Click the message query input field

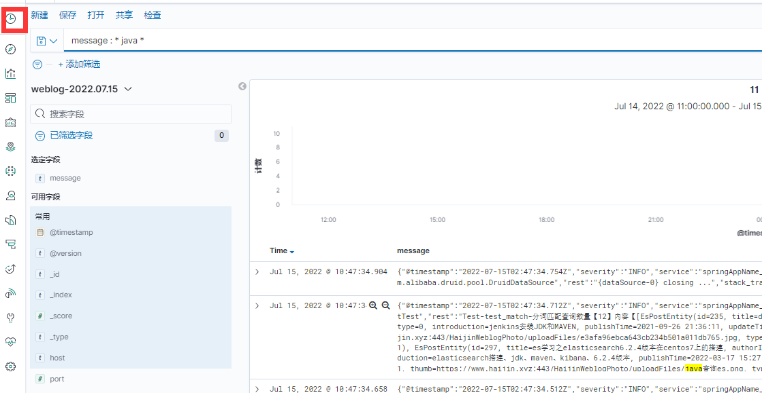click(412, 41)
